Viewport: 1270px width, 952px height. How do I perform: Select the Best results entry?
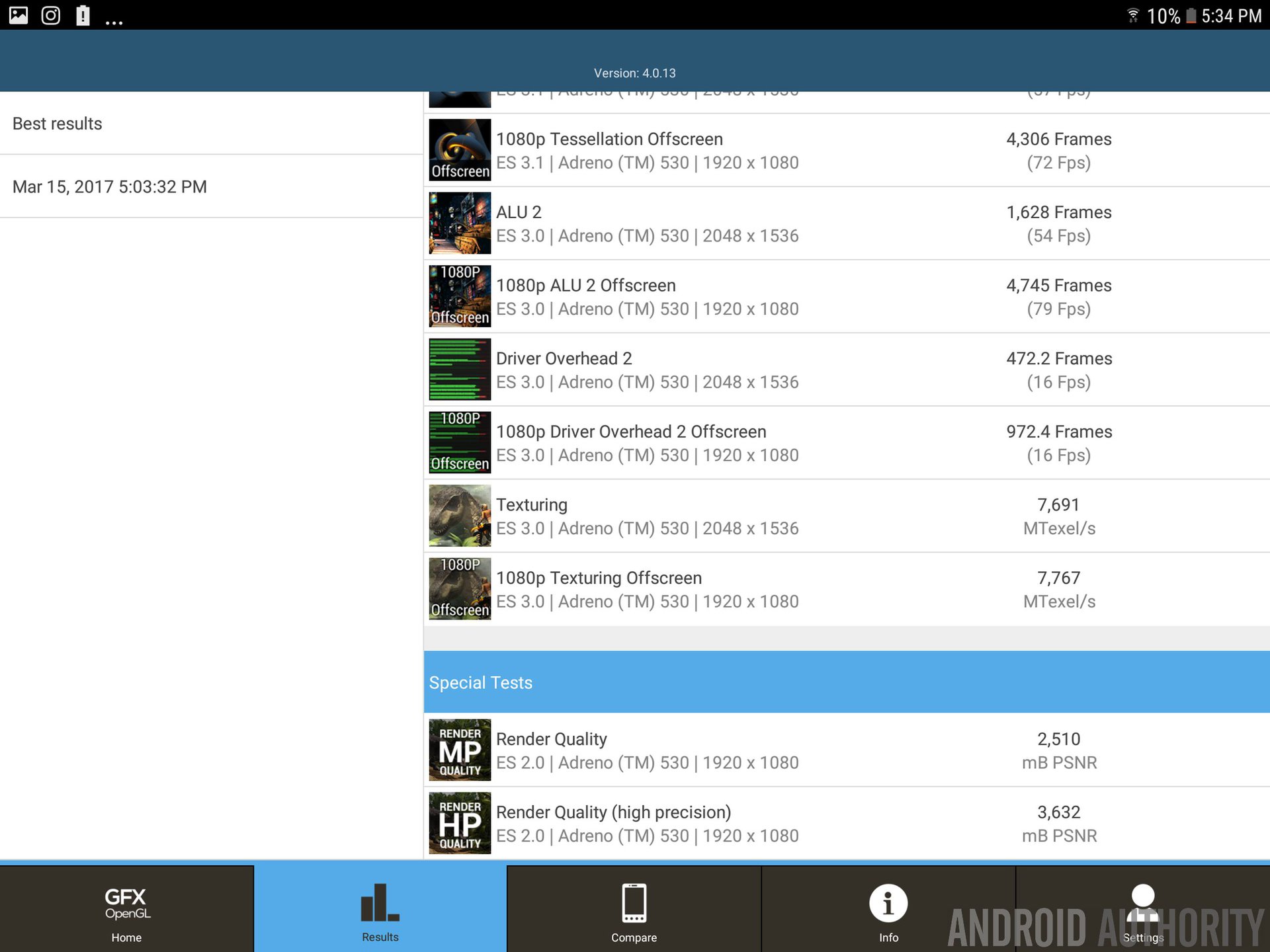click(x=58, y=124)
